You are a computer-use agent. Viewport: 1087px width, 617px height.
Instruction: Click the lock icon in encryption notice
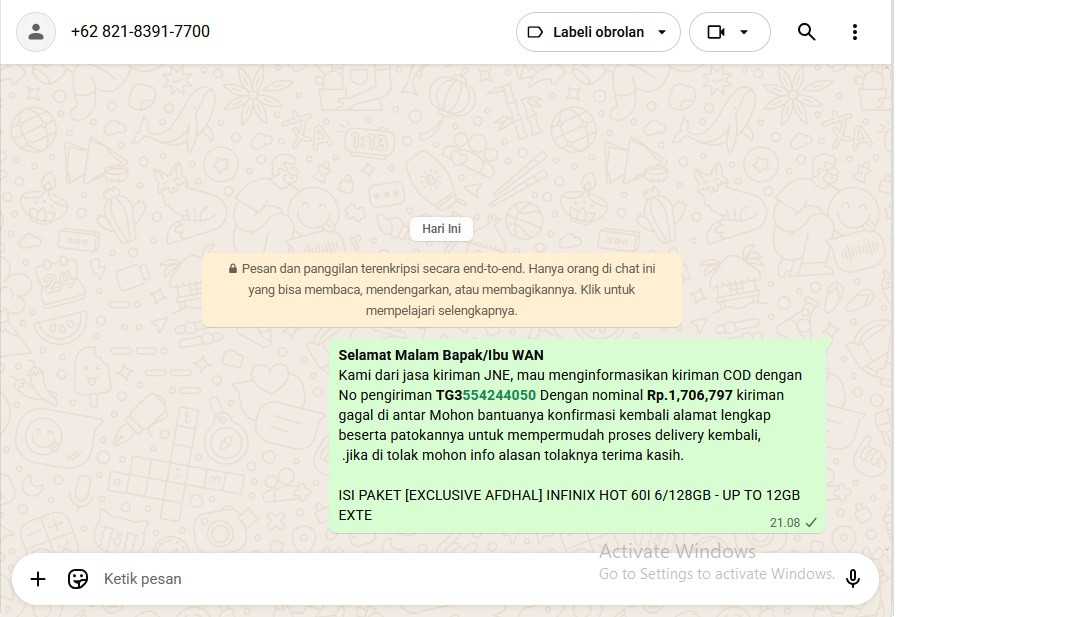233,269
